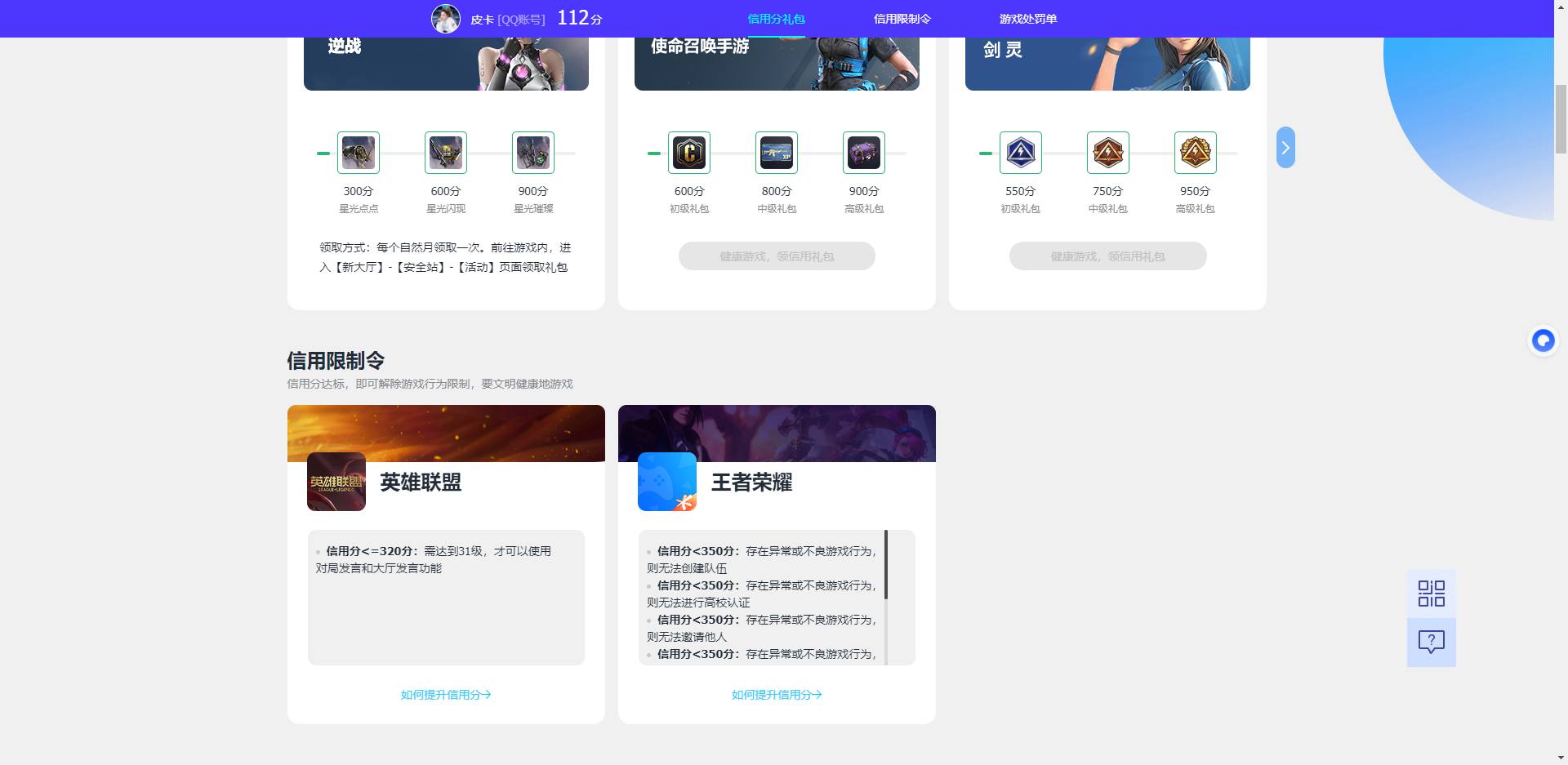Click the 王者荣耀 restrictions list scrollbar
The image size is (1568, 765).
tap(886, 565)
